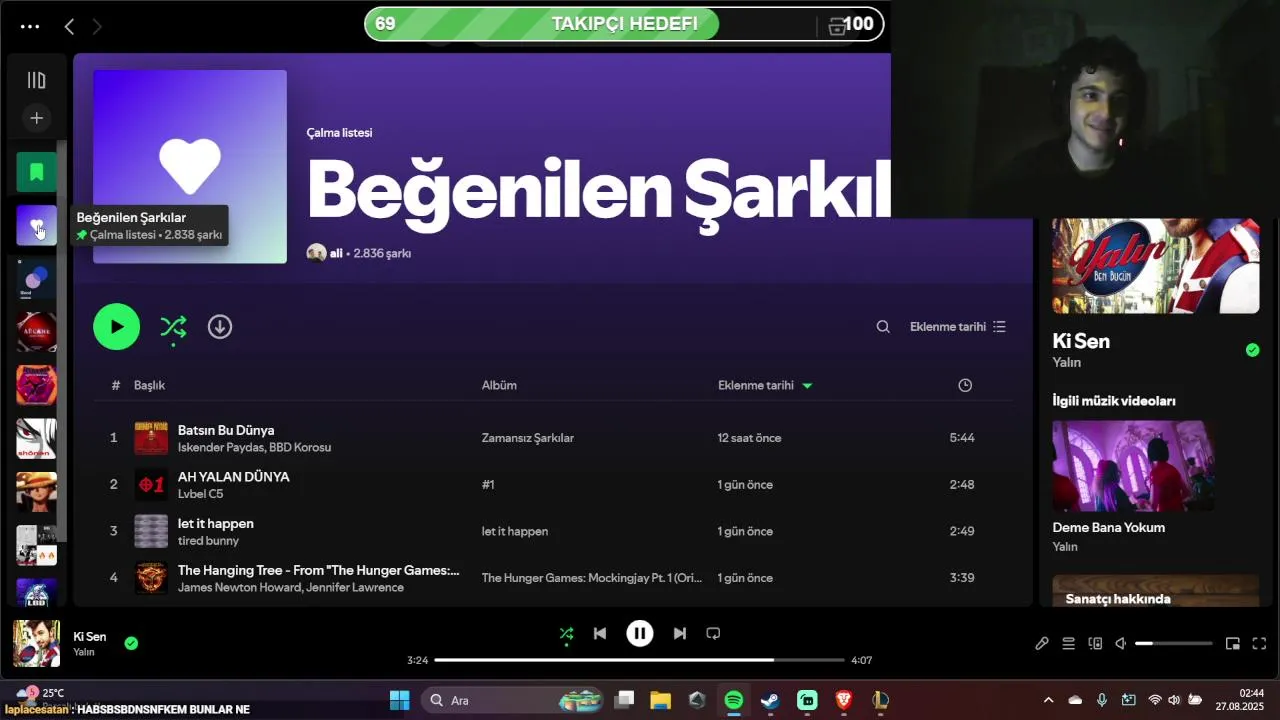Image resolution: width=1280 pixels, height=720 pixels.
Task: Open the artist Lvbel C5
Action: [x=201, y=494]
